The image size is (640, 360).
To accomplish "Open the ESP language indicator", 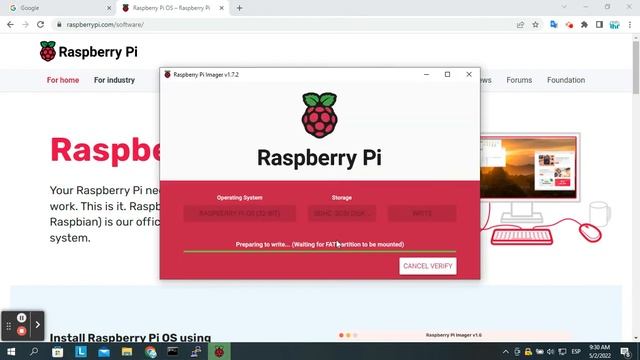I will tap(576, 352).
